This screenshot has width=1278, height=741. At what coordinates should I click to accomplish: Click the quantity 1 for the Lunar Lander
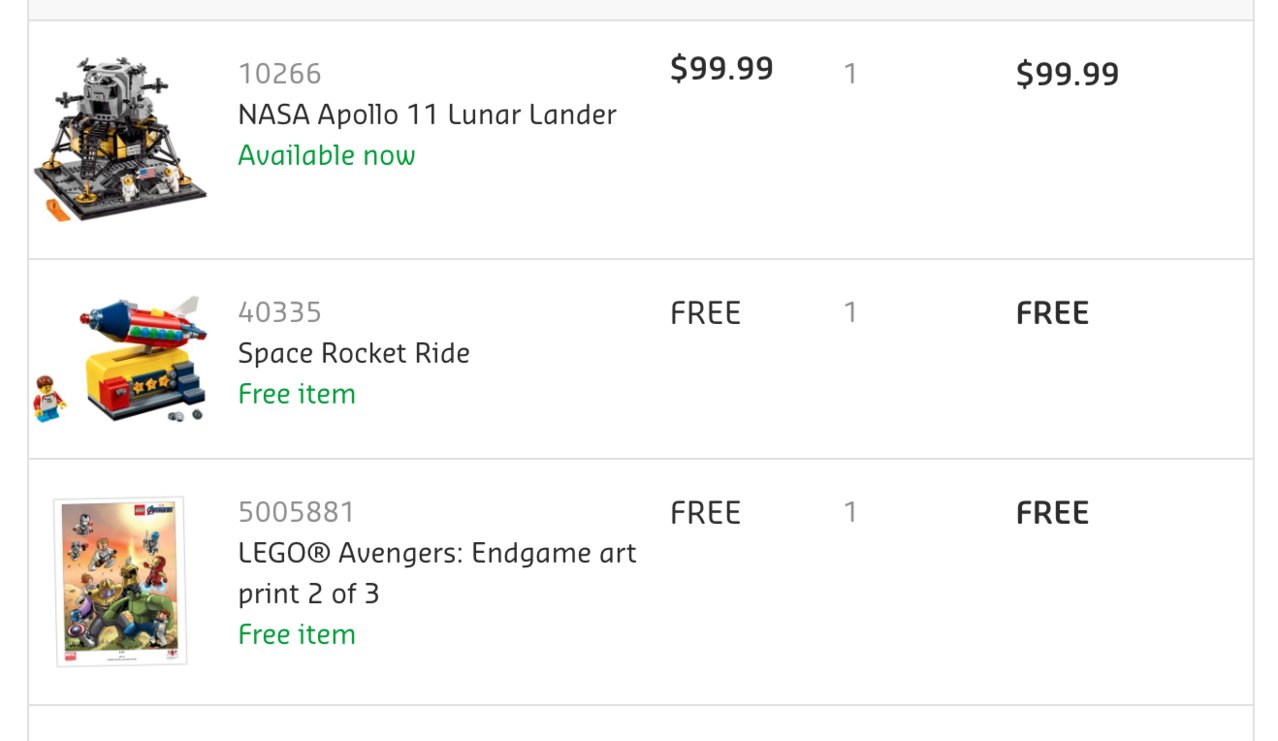pos(850,74)
